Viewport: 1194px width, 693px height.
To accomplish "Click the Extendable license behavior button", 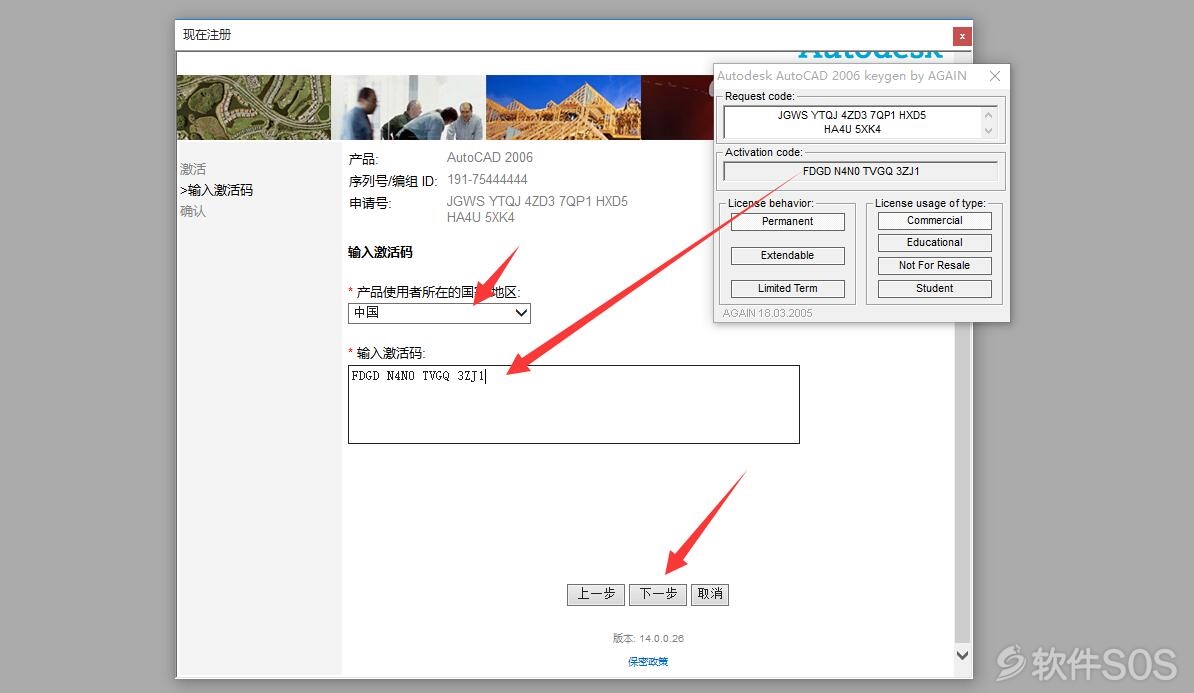I will (787, 255).
